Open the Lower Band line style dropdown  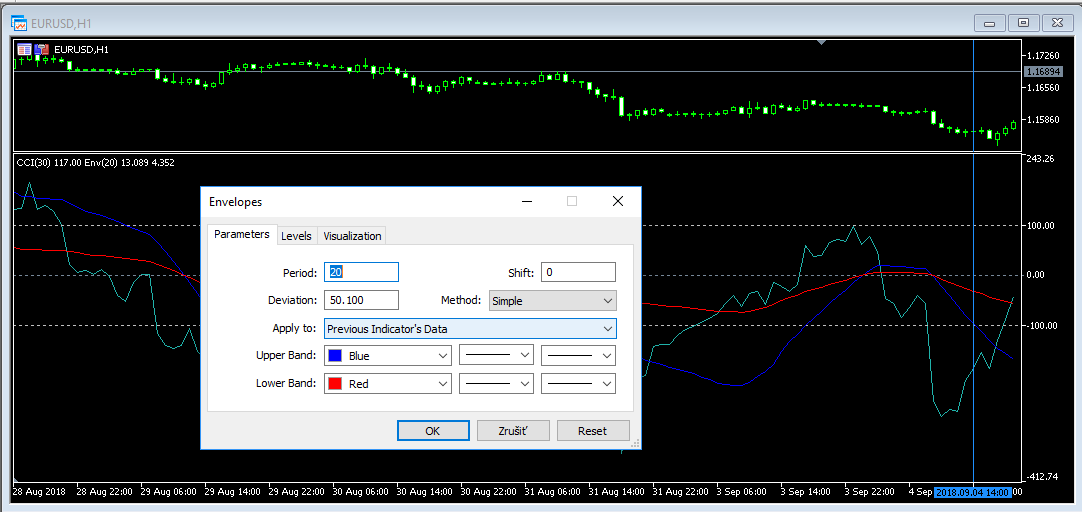click(x=497, y=384)
